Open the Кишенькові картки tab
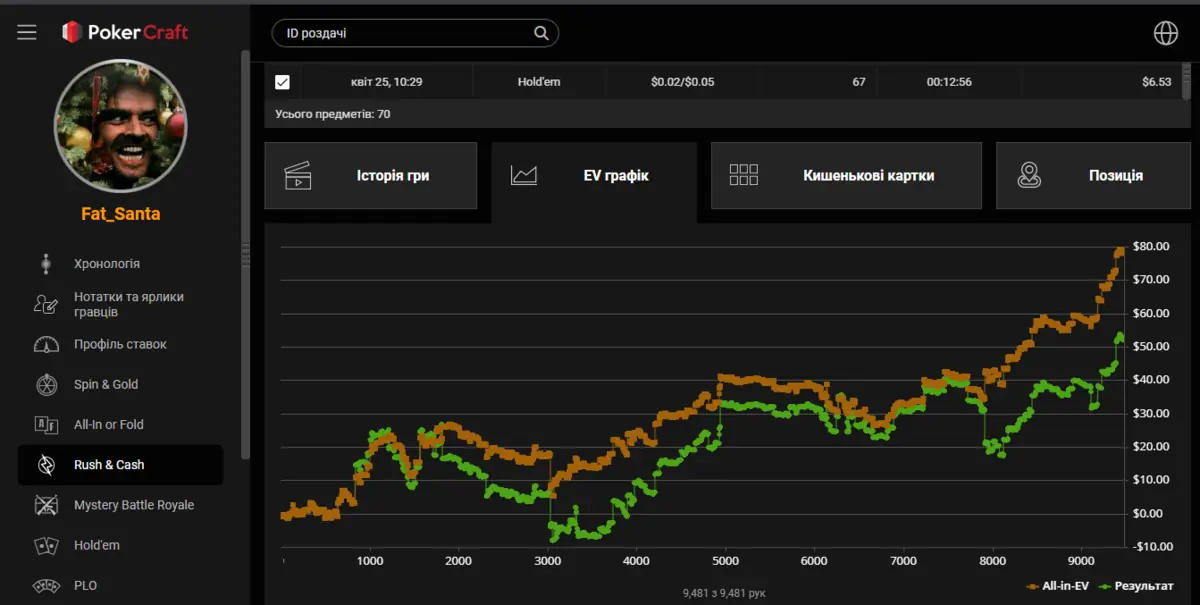This screenshot has width=1200, height=605. [x=846, y=175]
